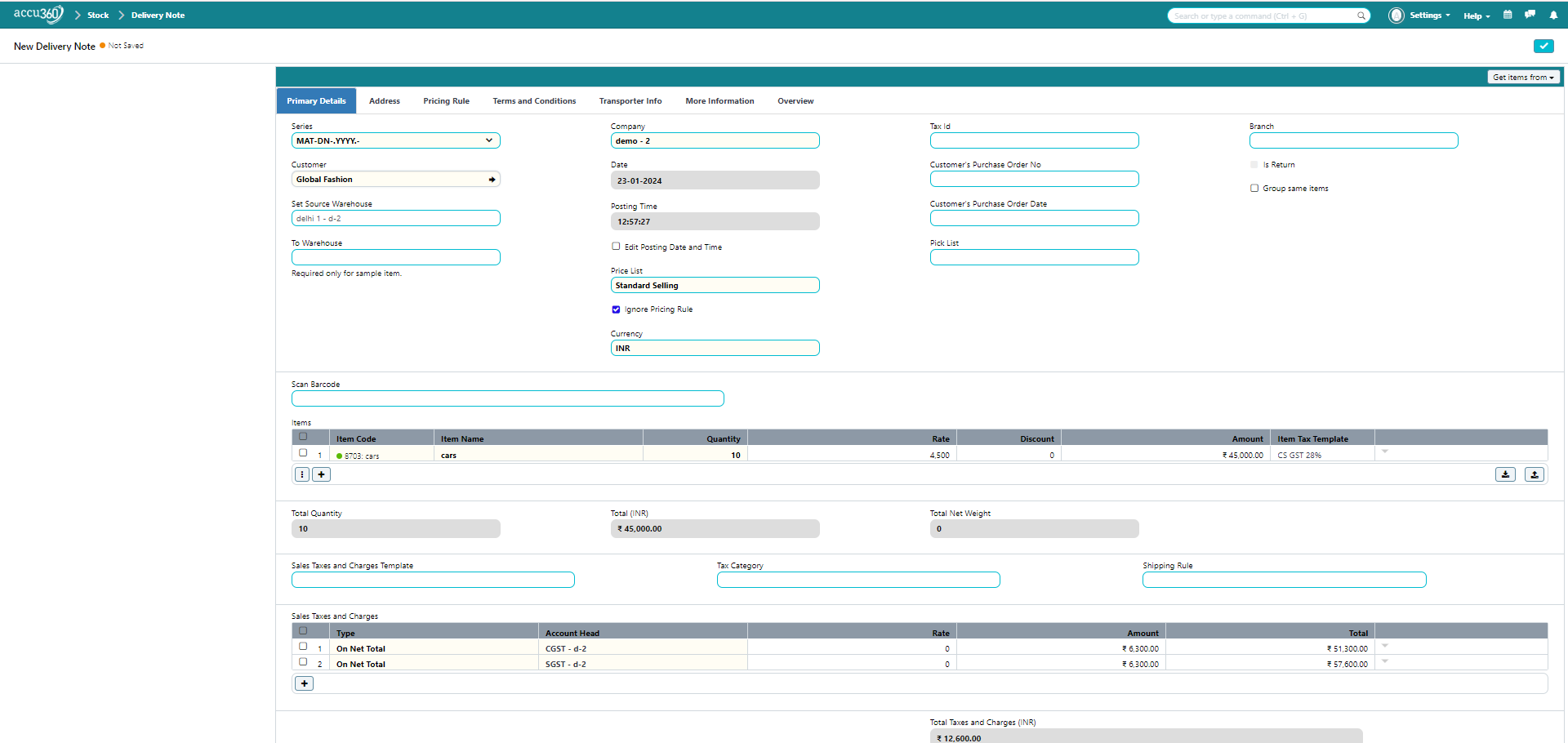This screenshot has width=1568, height=743.
Task: Click the upload items icon
Action: tap(1535, 474)
